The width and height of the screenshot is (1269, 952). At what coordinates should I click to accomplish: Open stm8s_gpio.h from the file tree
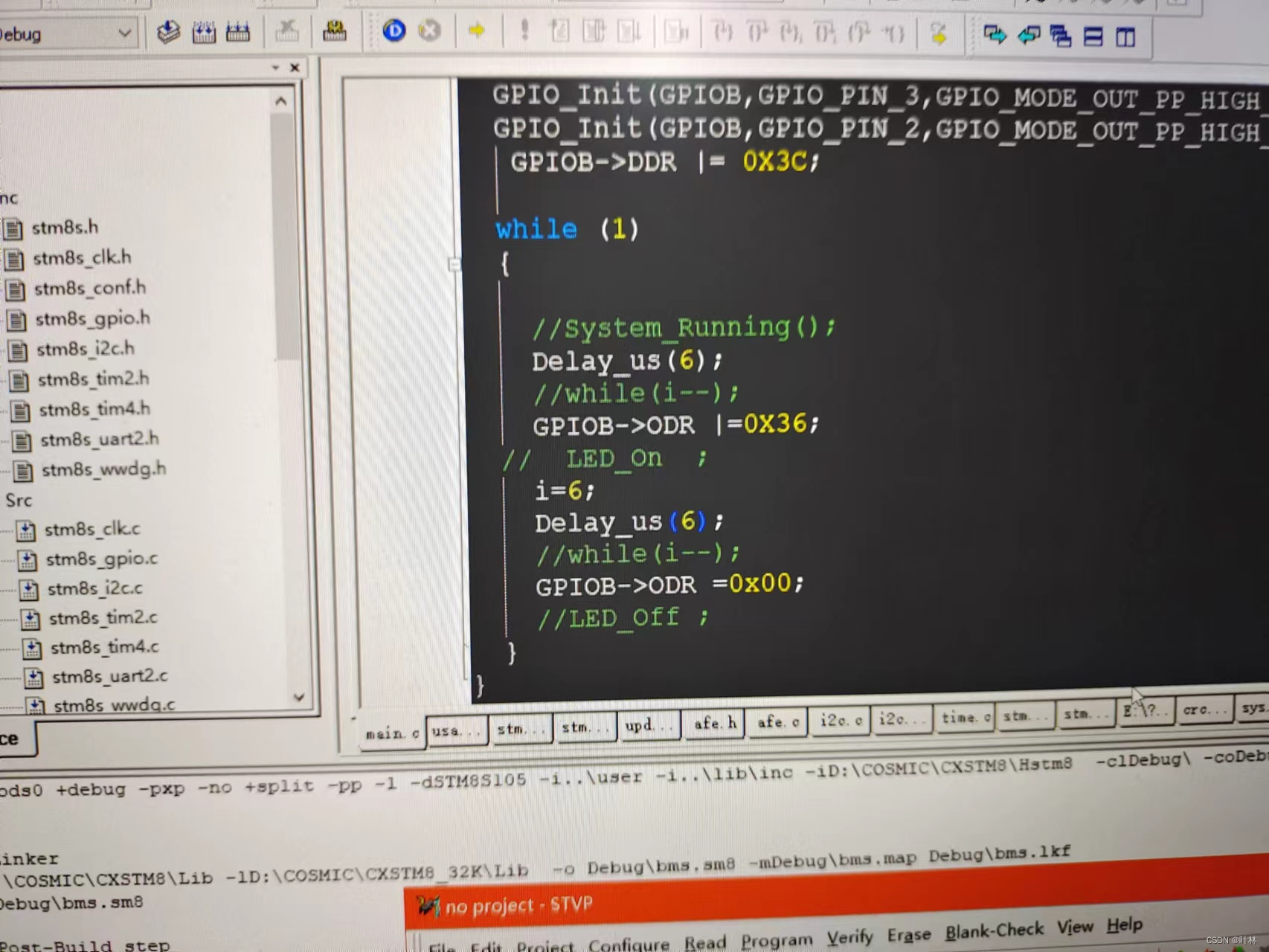93,318
